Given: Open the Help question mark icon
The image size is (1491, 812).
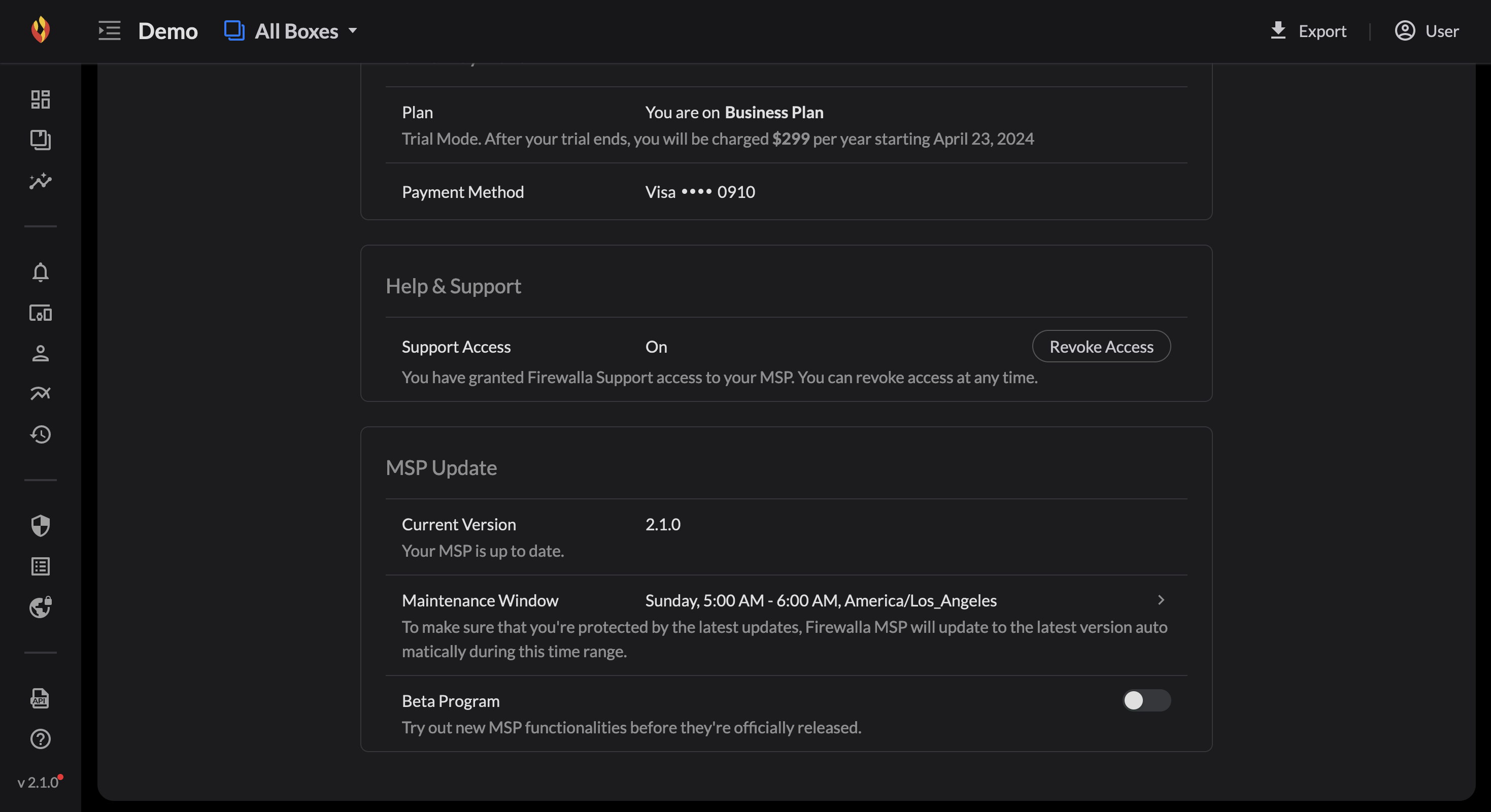Looking at the screenshot, I should (x=41, y=739).
